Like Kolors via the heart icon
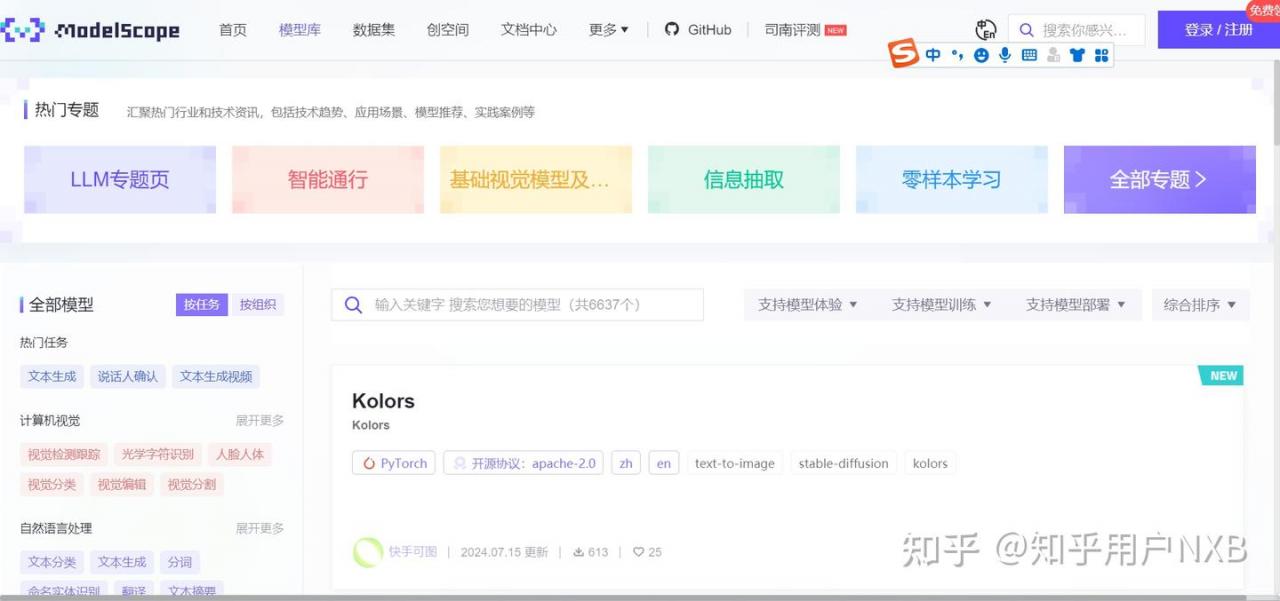The image size is (1280, 601). click(638, 552)
